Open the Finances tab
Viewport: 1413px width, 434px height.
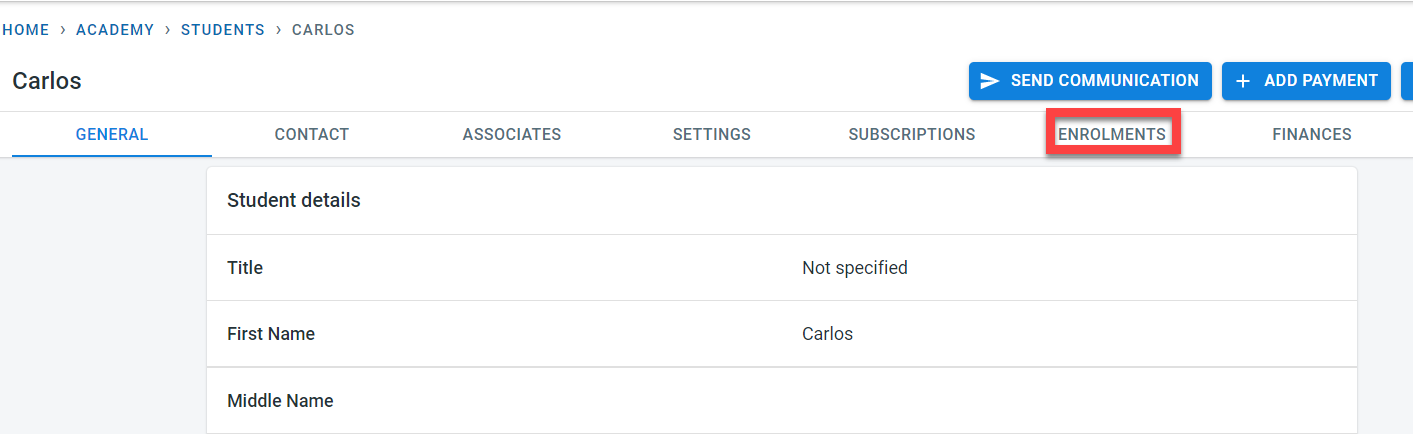pos(1312,134)
